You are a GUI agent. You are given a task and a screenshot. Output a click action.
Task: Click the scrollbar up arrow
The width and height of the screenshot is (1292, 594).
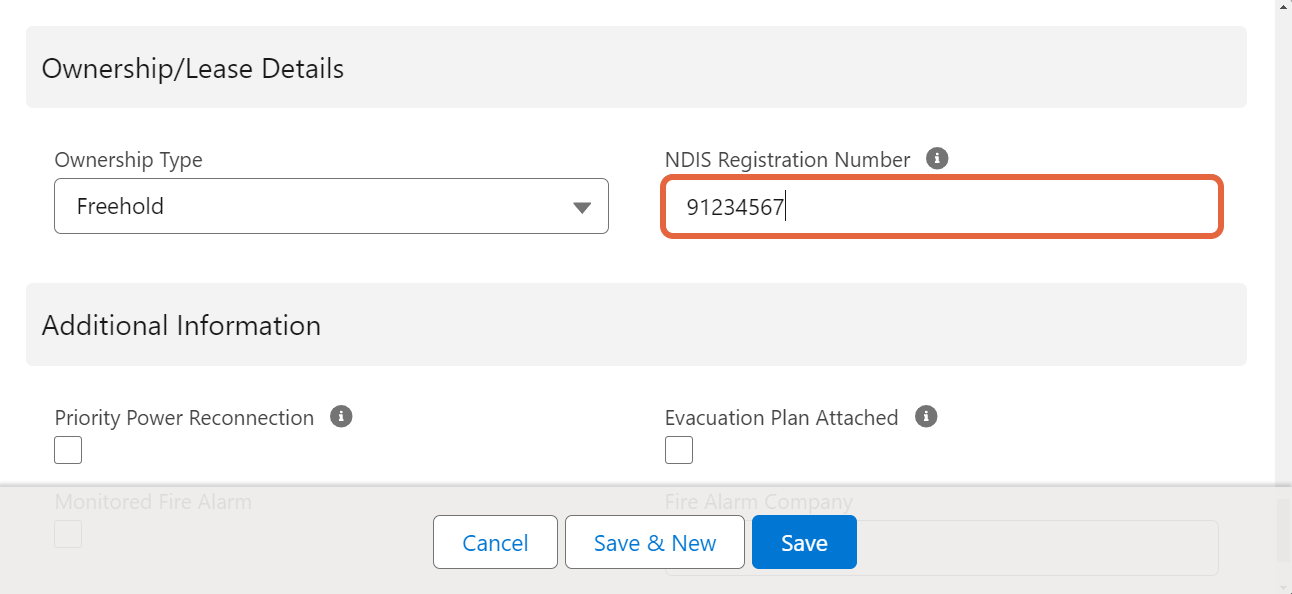pyautogui.click(x=1283, y=8)
